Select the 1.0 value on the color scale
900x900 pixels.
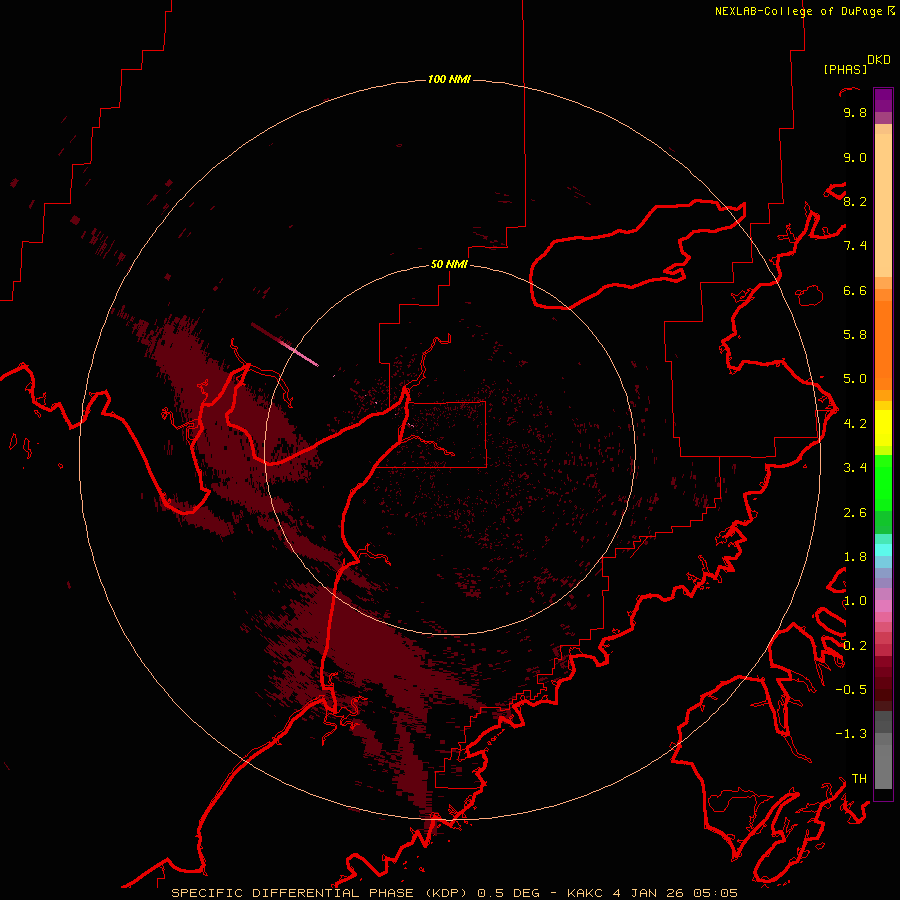855,601
